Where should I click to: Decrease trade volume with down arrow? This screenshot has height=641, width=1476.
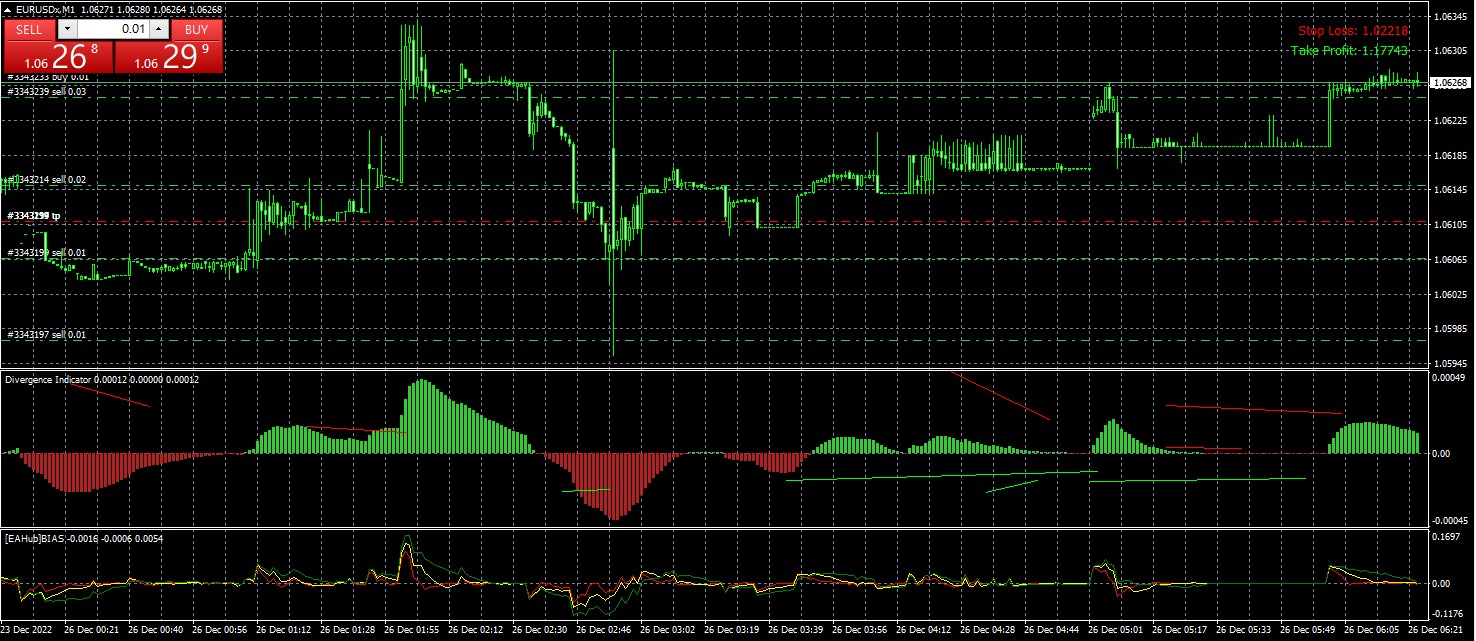(66, 29)
